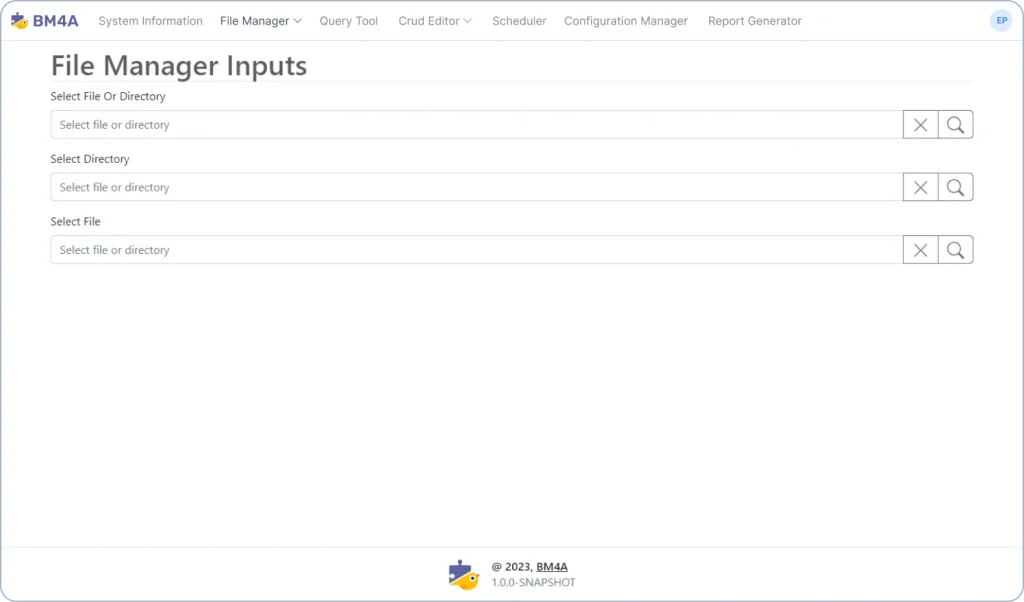
Task: Click the BM4A brand name in navbar
Action: click(x=56, y=21)
